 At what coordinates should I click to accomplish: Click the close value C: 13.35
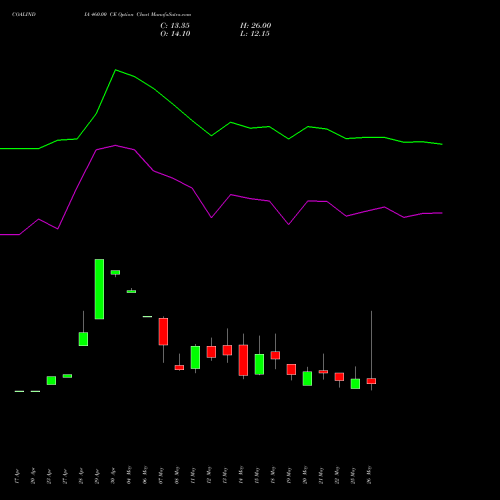coord(175,26)
